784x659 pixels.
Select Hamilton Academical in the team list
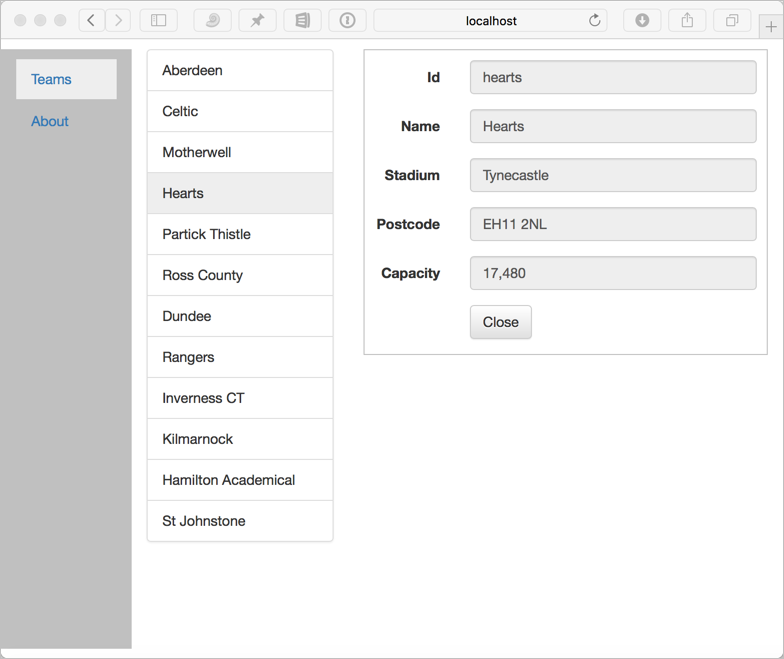240,480
